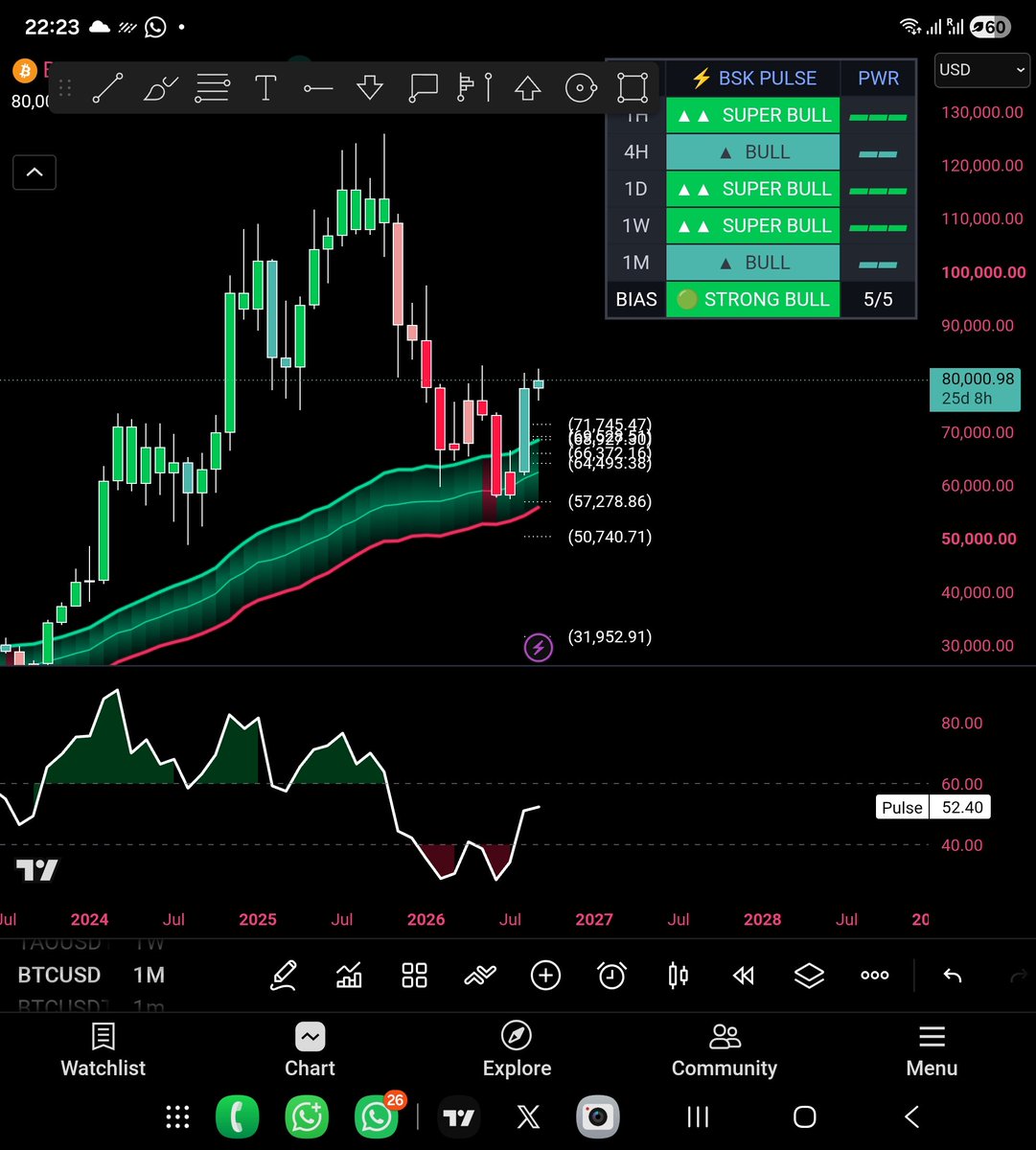Image resolution: width=1036 pixels, height=1150 pixels.
Task: Select the arrow down marker tool
Action: pyautogui.click(x=370, y=88)
